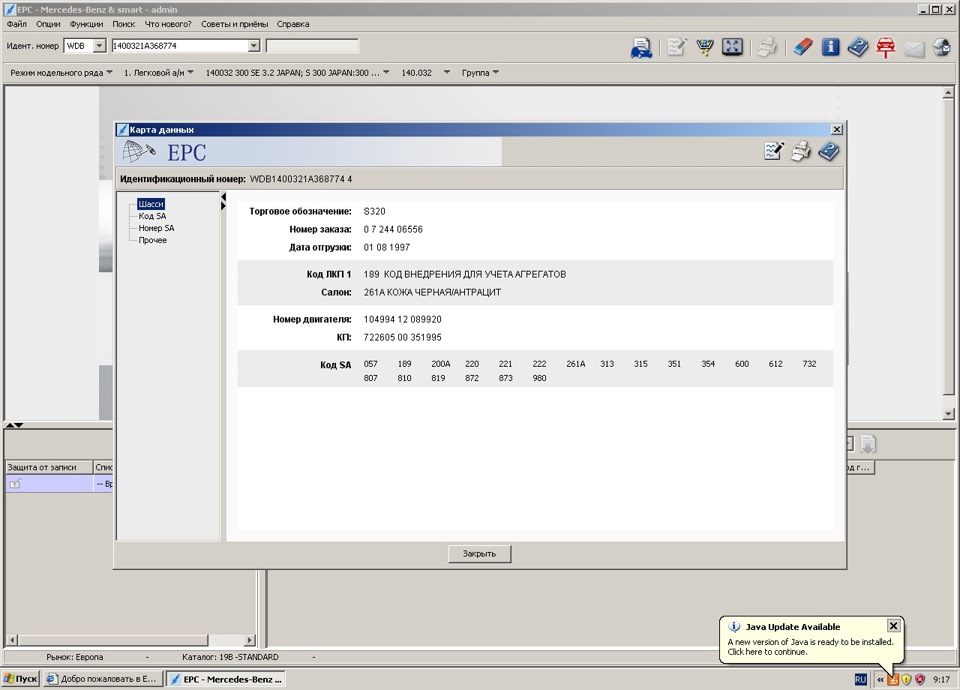Image resolution: width=960 pixels, height=690 pixels.
Task: Click the Java Update Available balloon message
Action: tap(810, 647)
